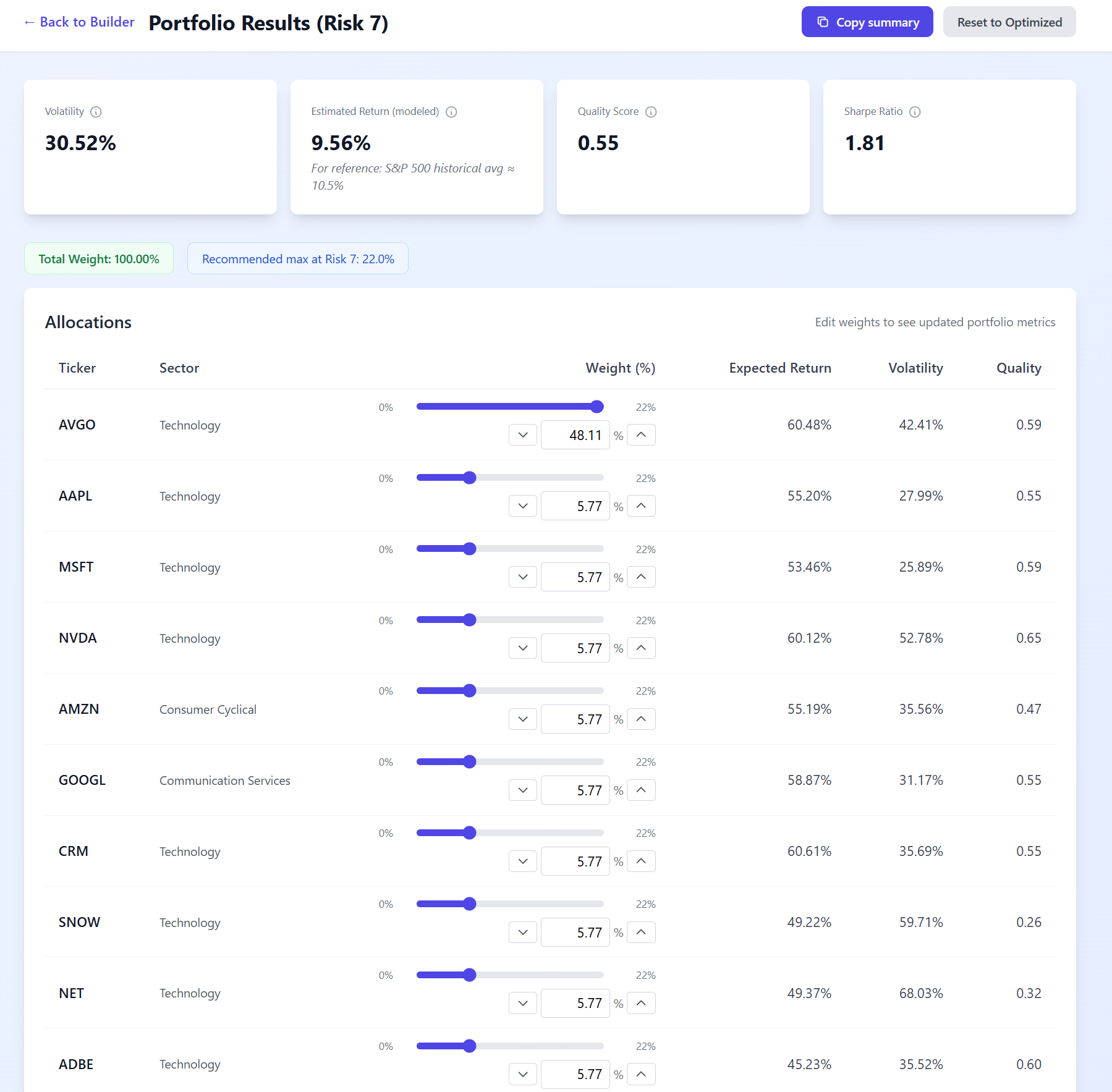This screenshot has width=1112, height=1092.
Task: Open the Quality Score info icon
Action: (x=650, y=112)
